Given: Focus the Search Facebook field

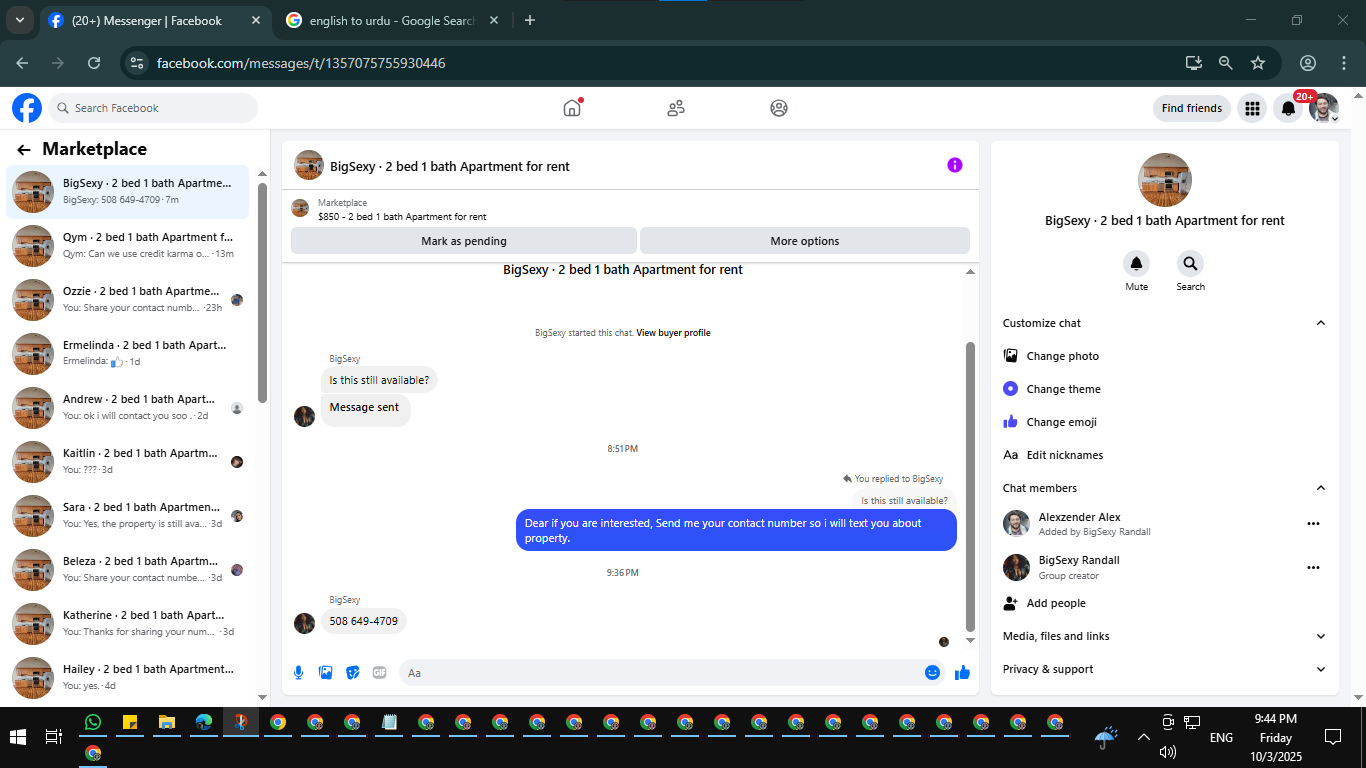Looking at the screenshot, I should (x=153, y=108).
